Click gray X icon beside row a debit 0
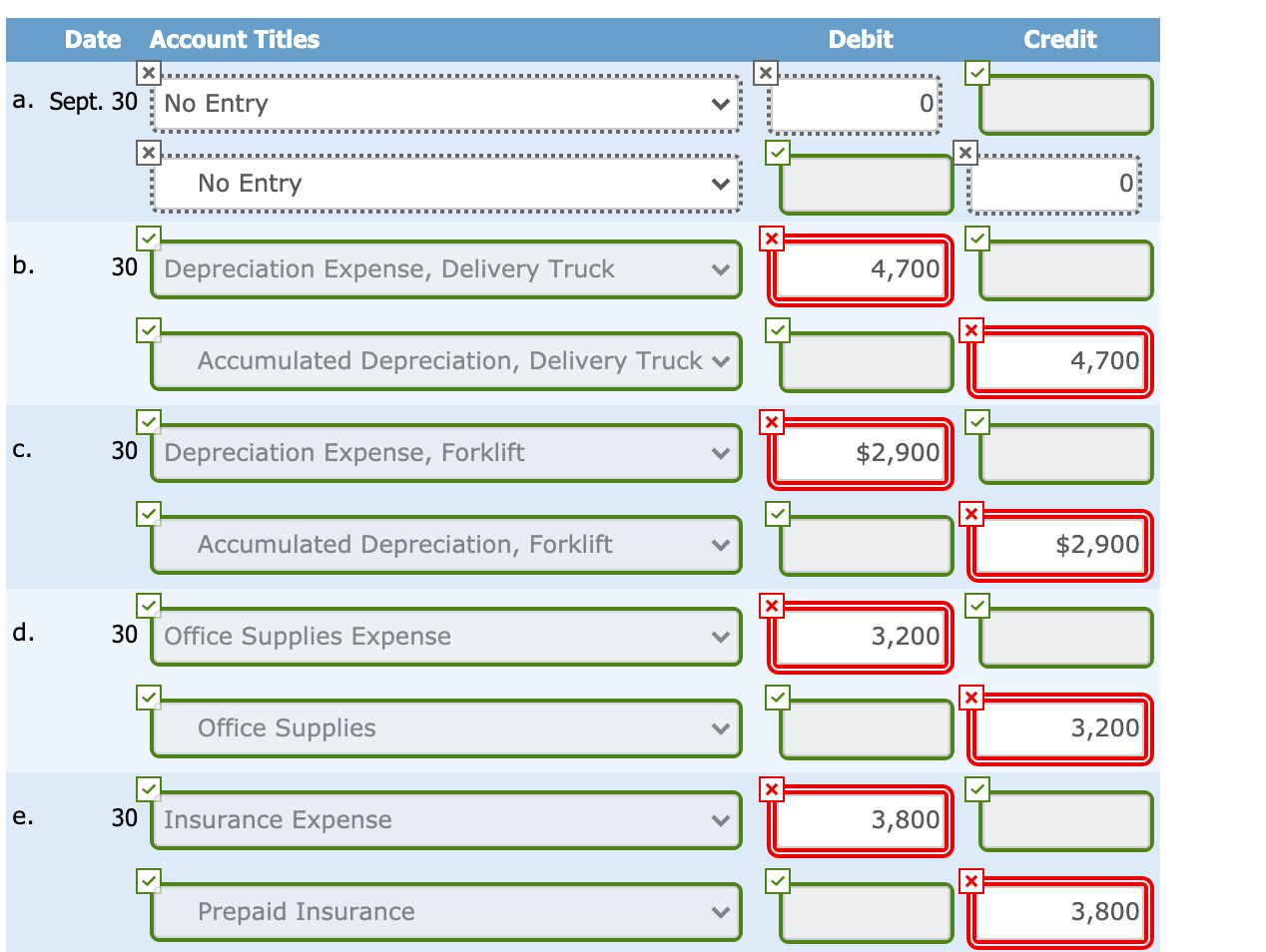This screenshot has width=1266, height=952. click(x=765, y=73)
